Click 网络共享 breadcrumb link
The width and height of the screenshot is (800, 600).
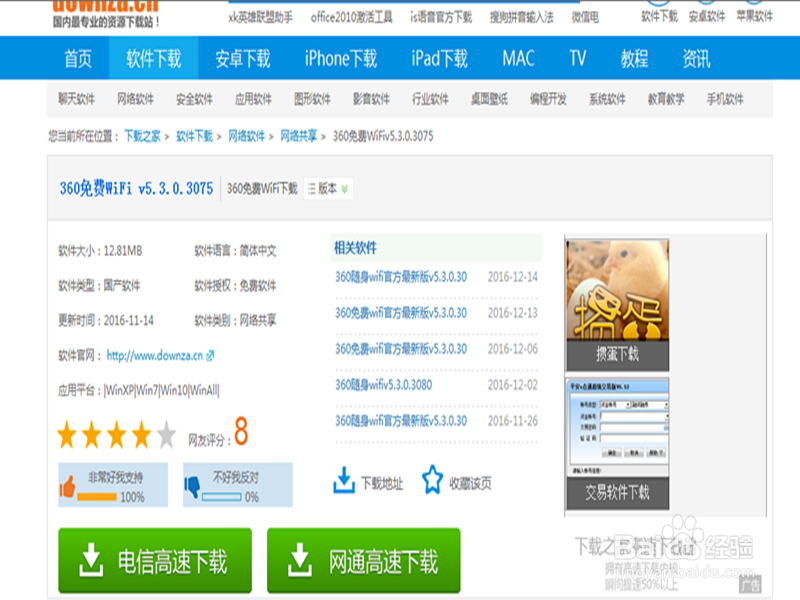pyautogui.click(x=298, y=136)
